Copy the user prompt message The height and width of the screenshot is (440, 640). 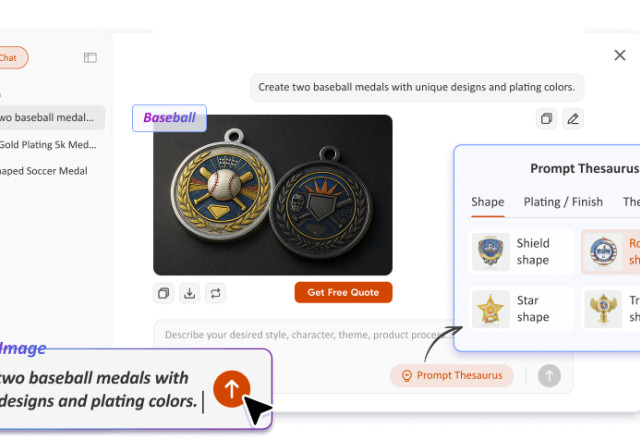(x=546, y=119)
